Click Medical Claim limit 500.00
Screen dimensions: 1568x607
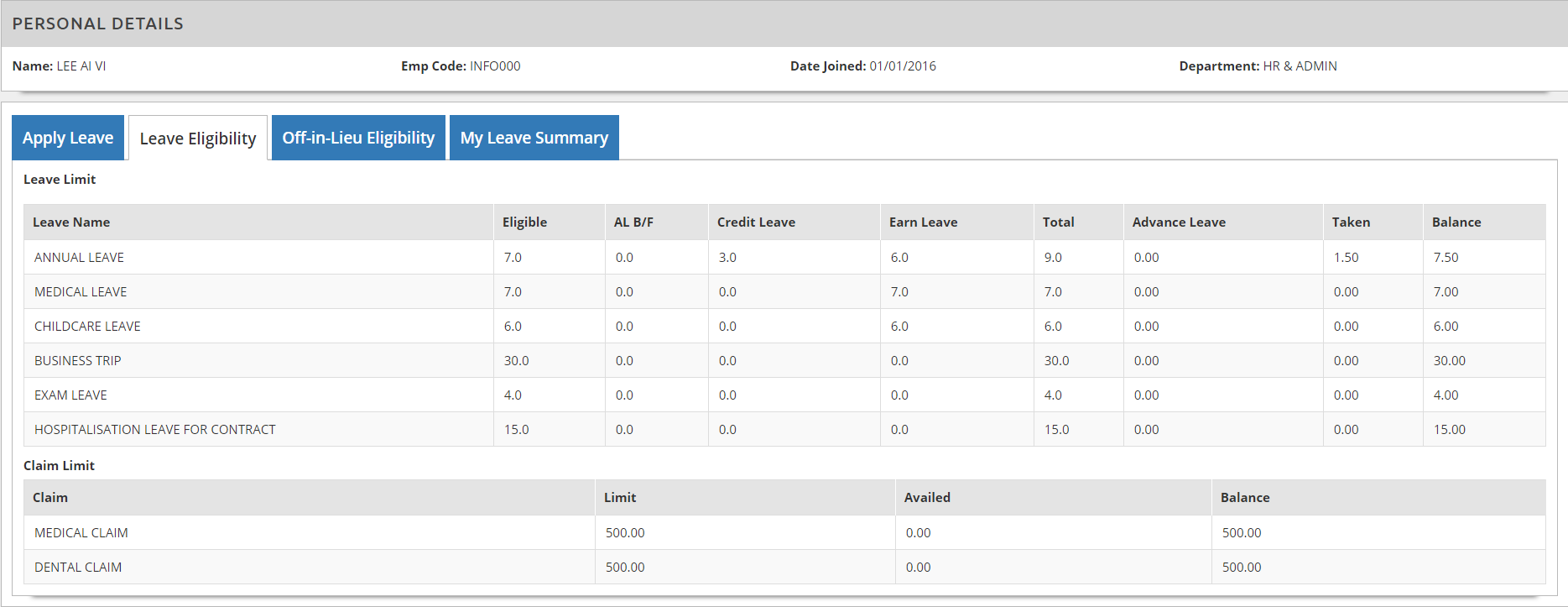coord(625,533)
